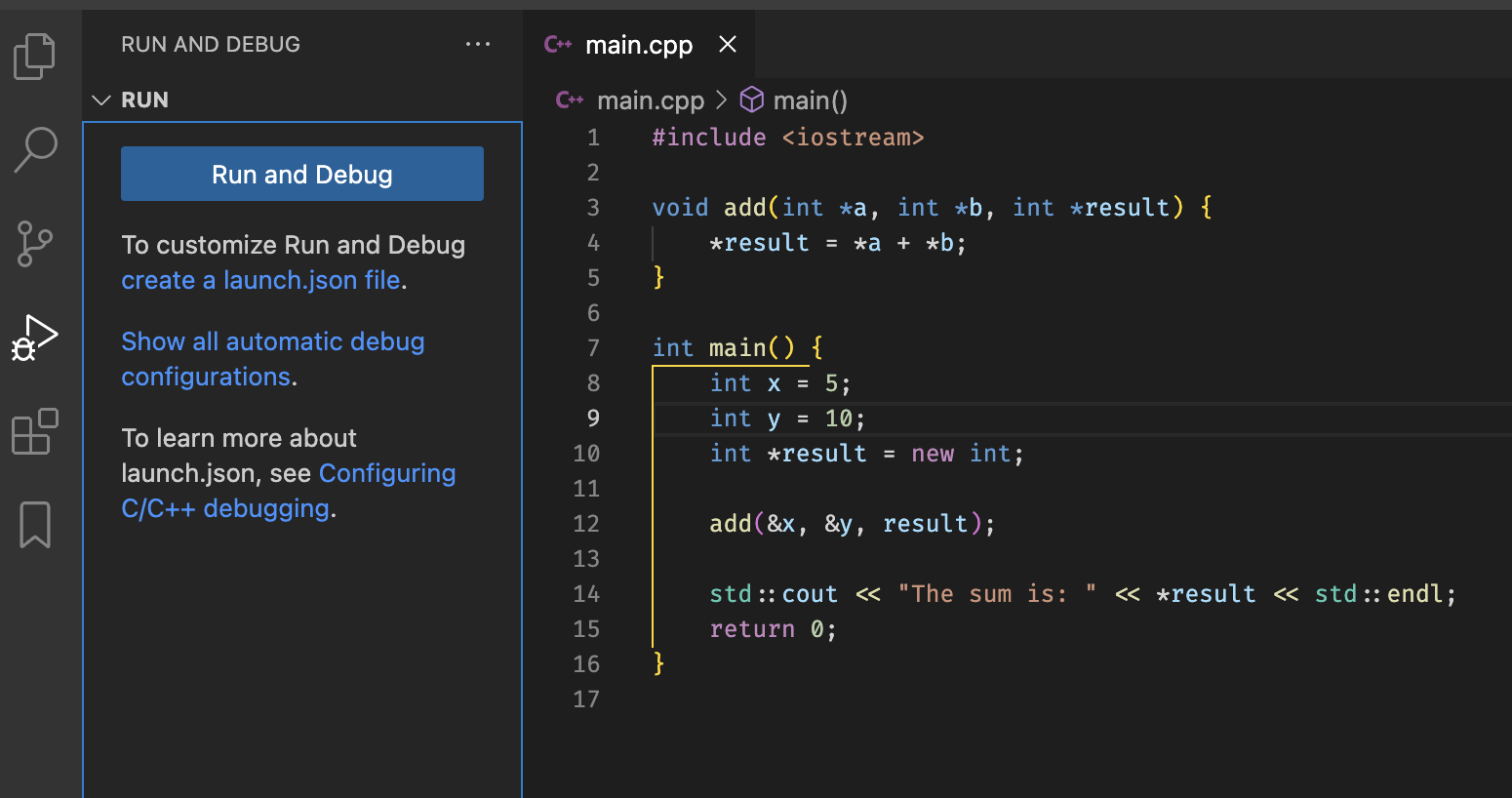Switch to the main.cpp tab
This screenshot has width=1512, height=798.
coord(638,45)
